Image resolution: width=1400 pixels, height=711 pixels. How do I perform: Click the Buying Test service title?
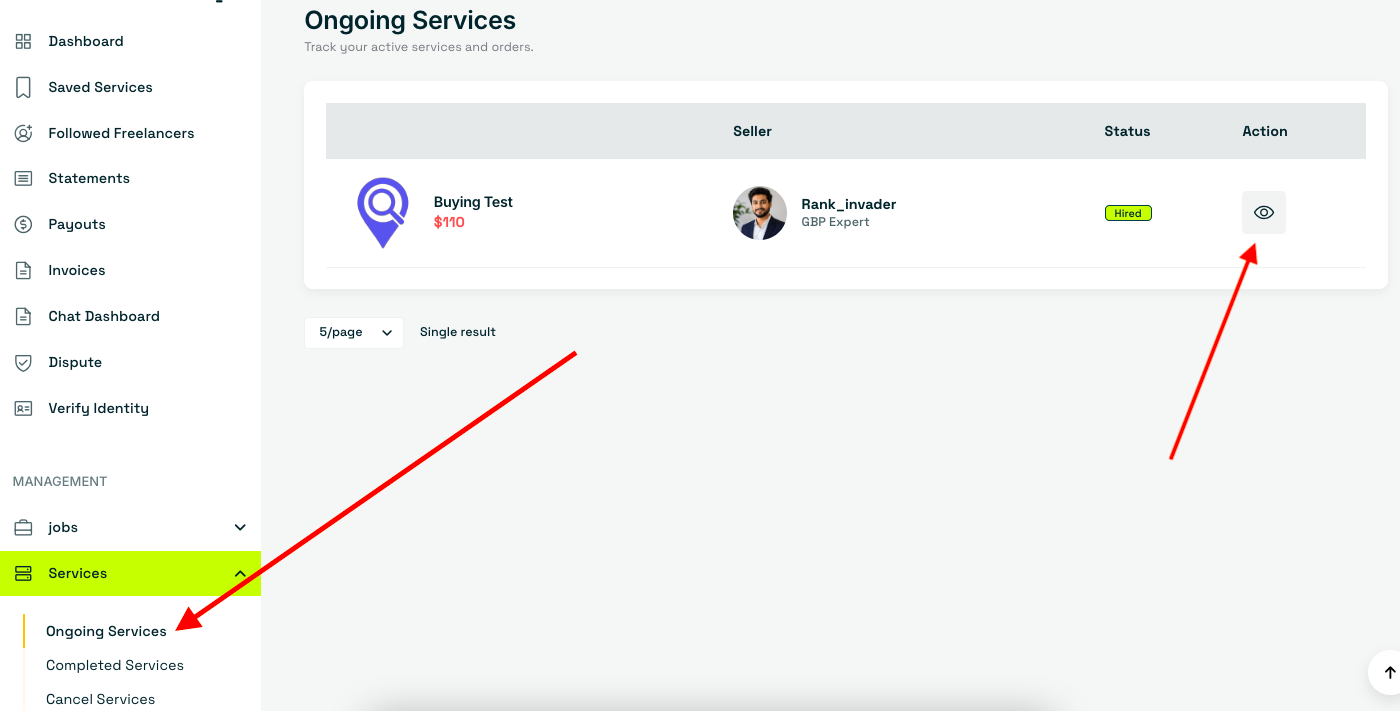click(473, 202)
